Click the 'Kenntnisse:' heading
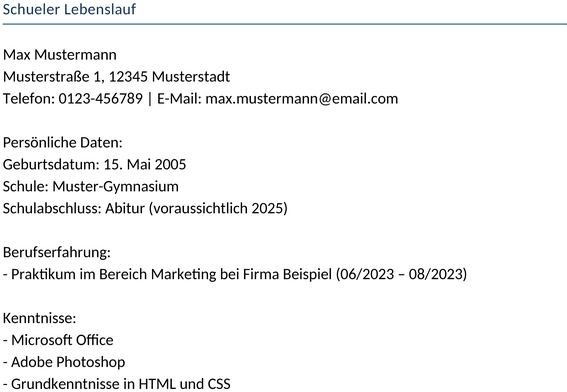This screenshot has height=392, width=567. (x=39, y=318)
